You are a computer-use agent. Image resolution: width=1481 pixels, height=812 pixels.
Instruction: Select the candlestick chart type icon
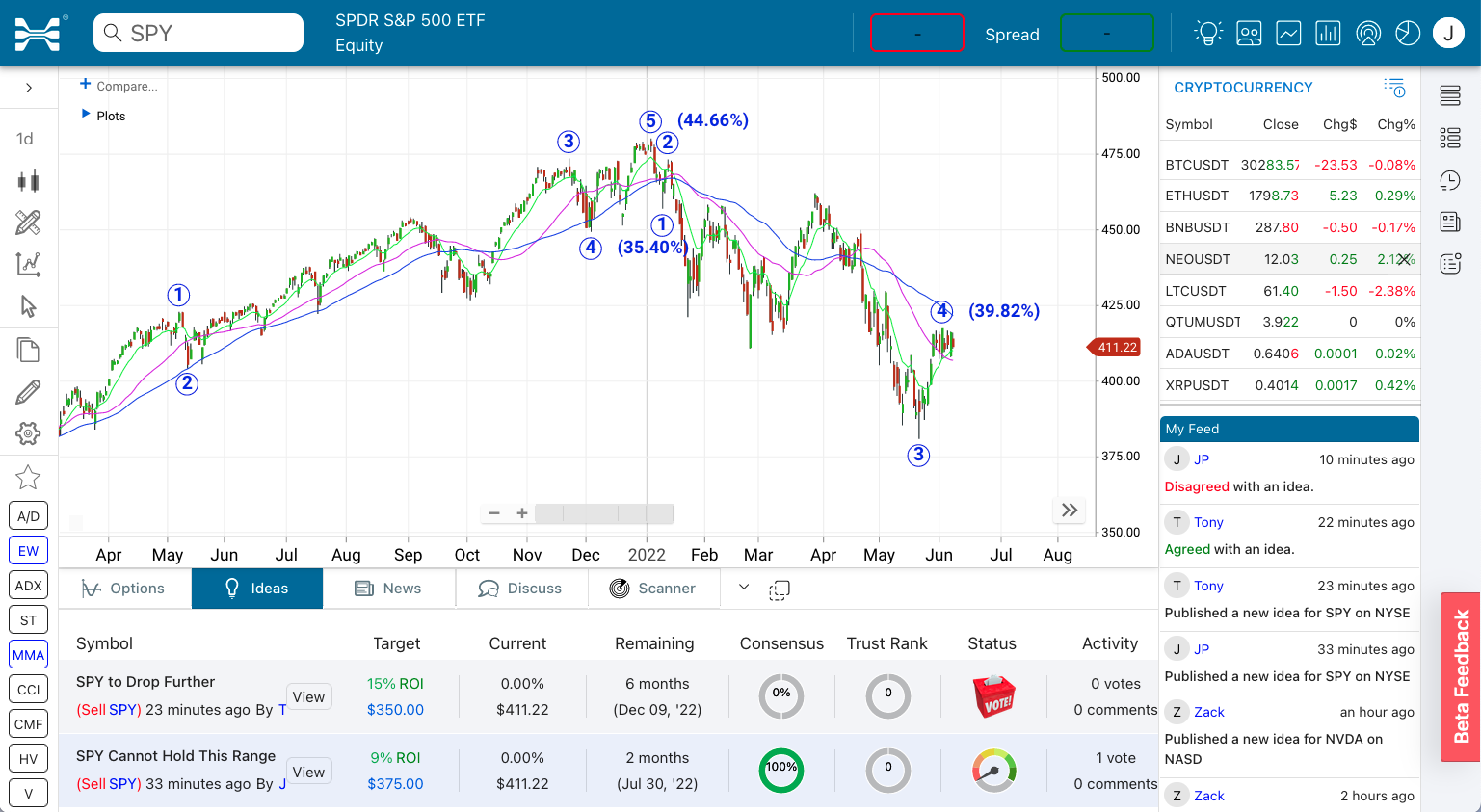click(x=28, y=180)
